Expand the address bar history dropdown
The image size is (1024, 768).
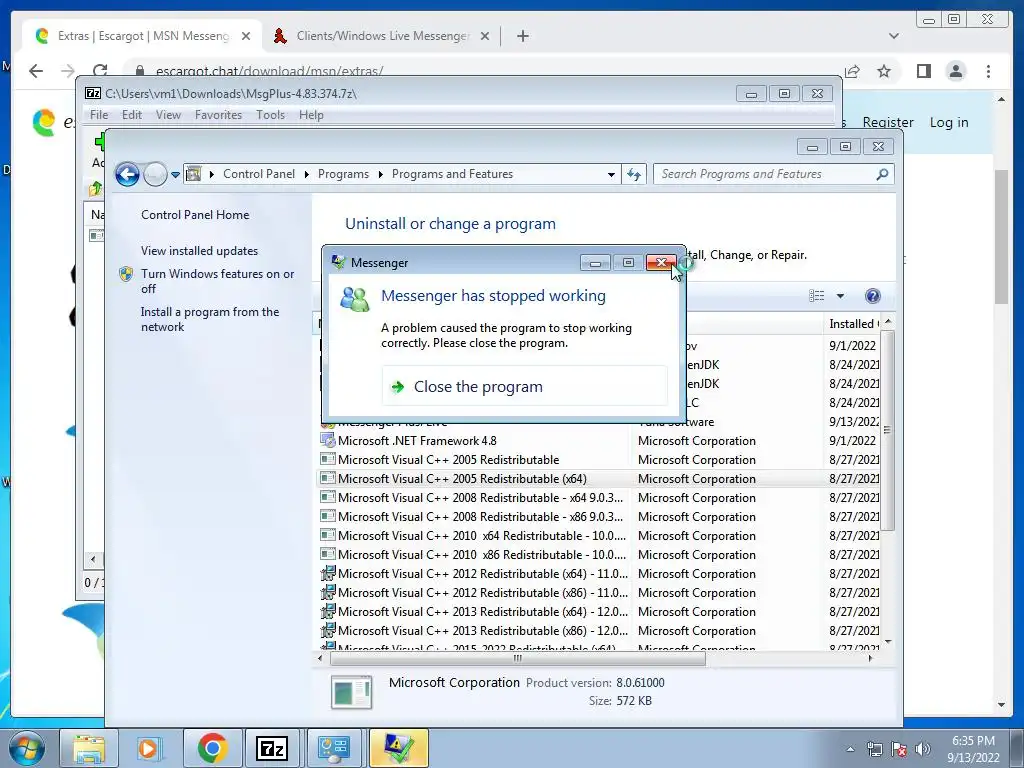[611, 174]
